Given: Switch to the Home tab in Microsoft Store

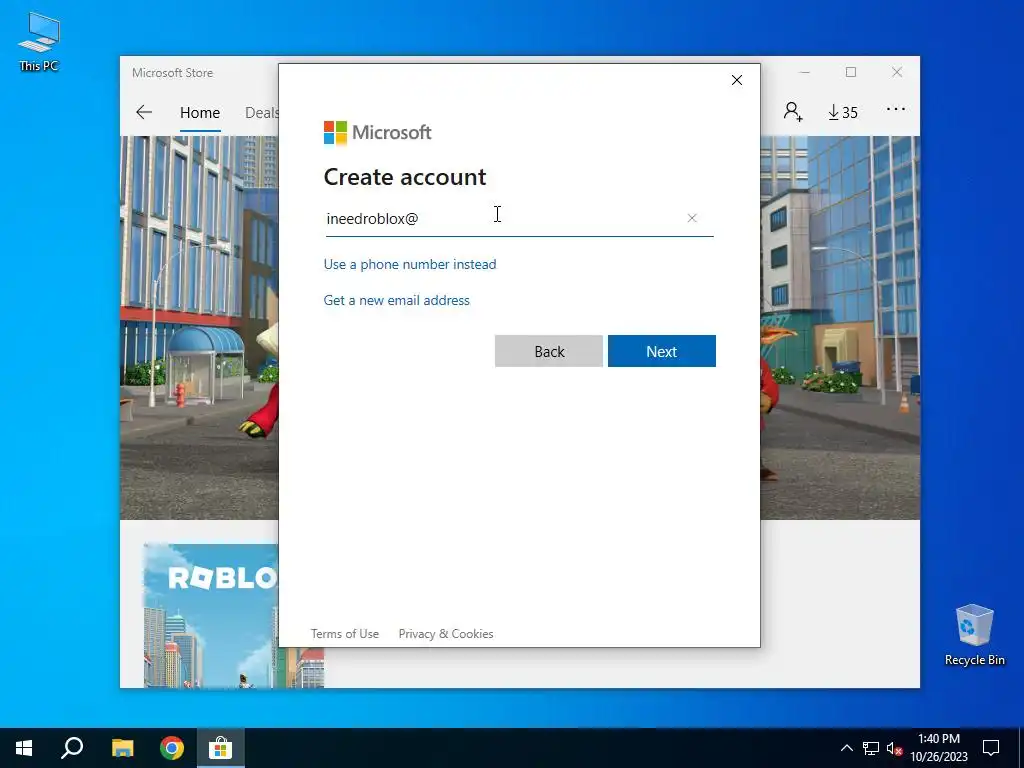Looking at the screenshot, I should pos(200,113).
